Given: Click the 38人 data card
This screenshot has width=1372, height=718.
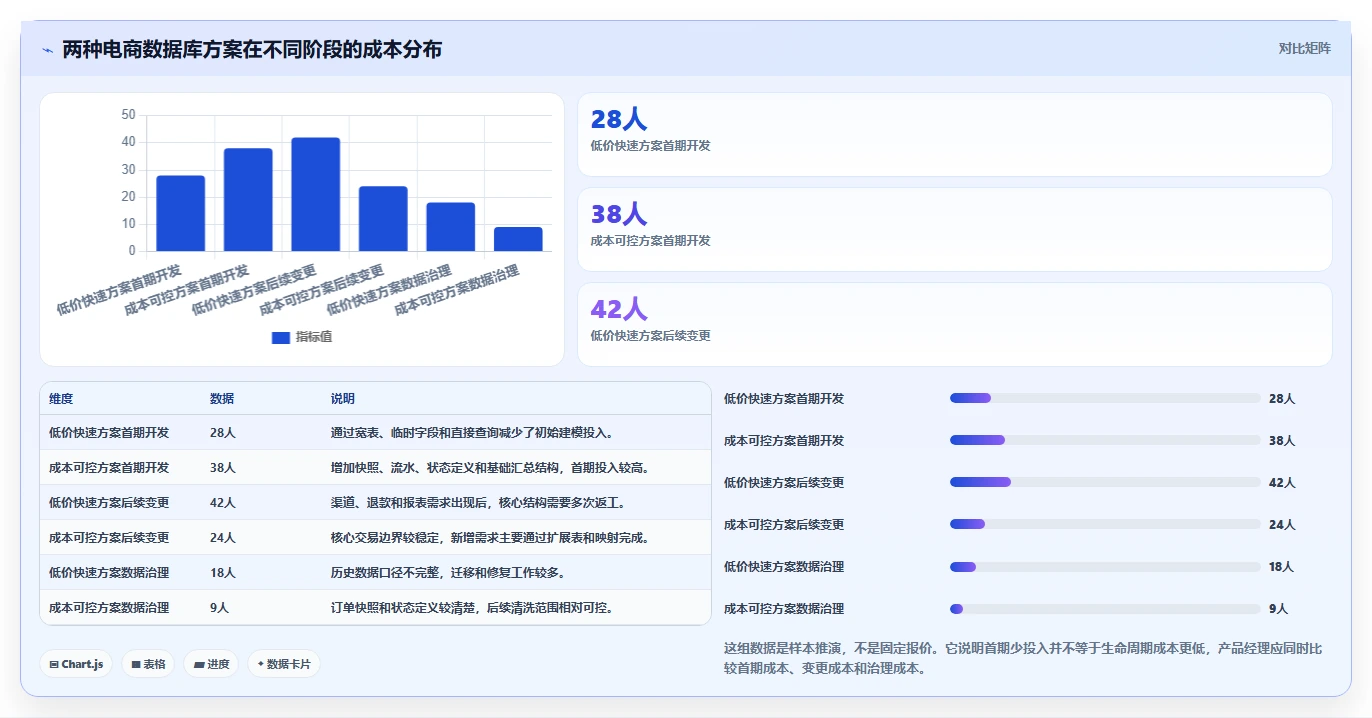Looking at the screenshot, I should coord(955,230).
